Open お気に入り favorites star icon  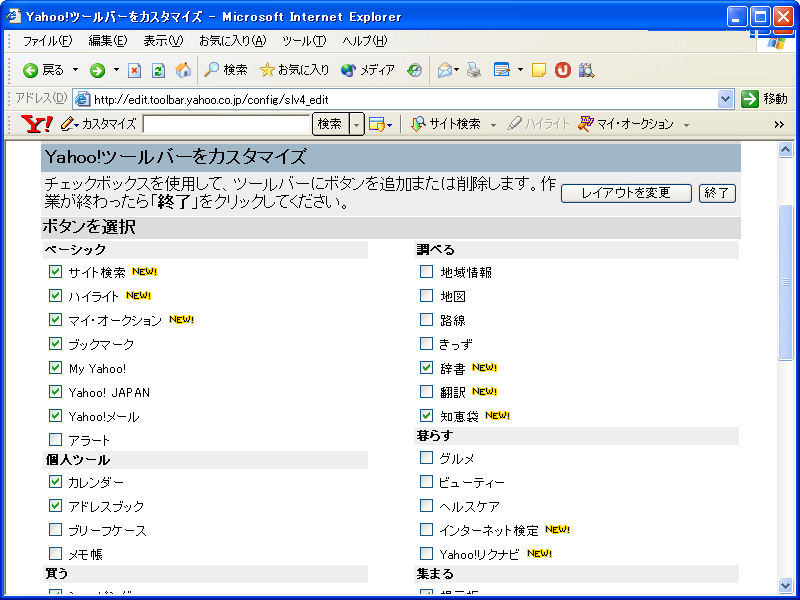click(267, 70)
